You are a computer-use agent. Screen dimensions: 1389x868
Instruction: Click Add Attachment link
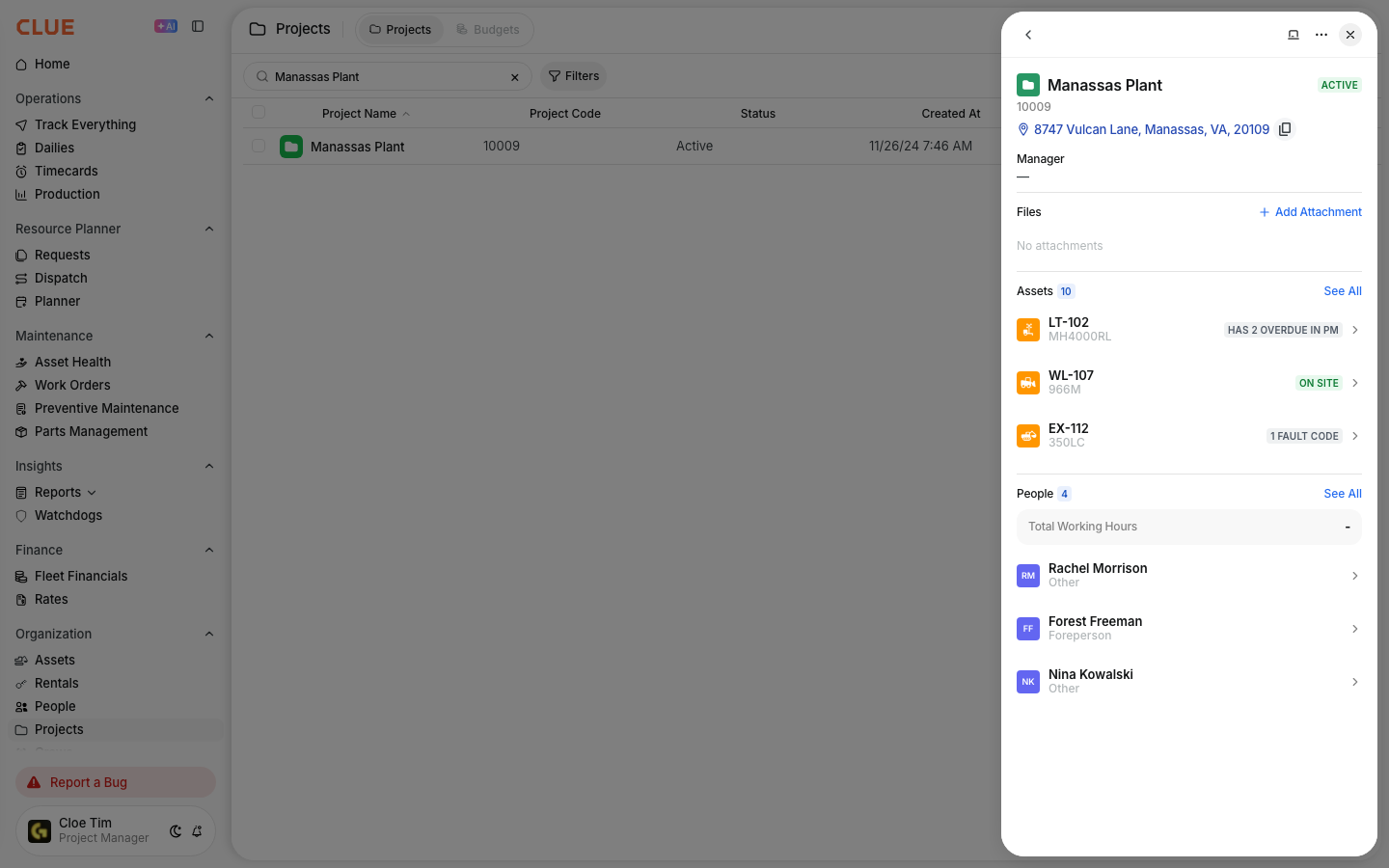1310,212
